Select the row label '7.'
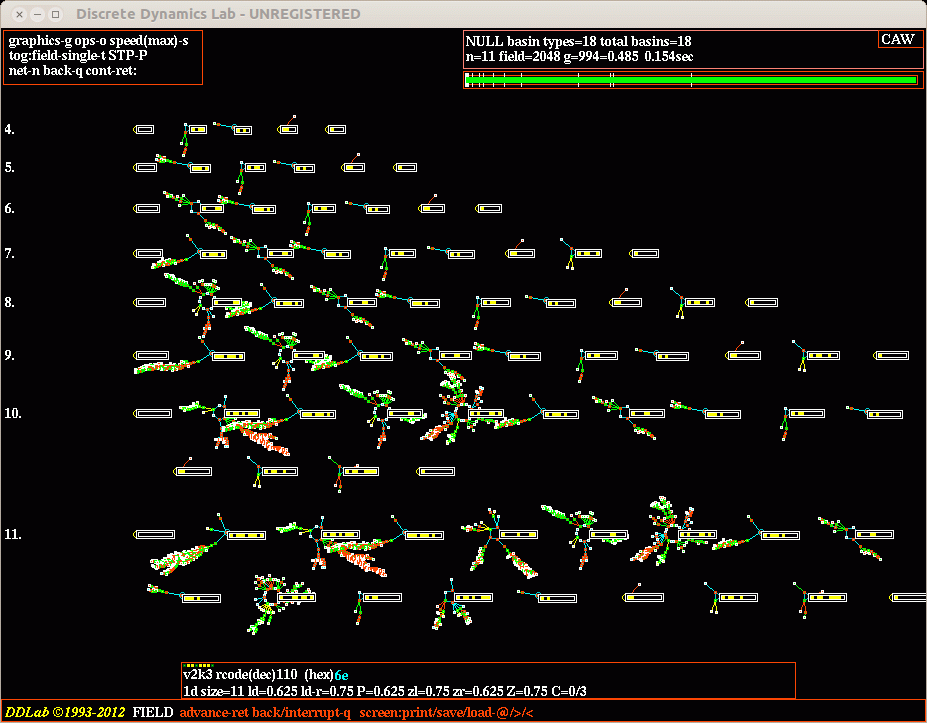927x723 pixels. point(9,254)
